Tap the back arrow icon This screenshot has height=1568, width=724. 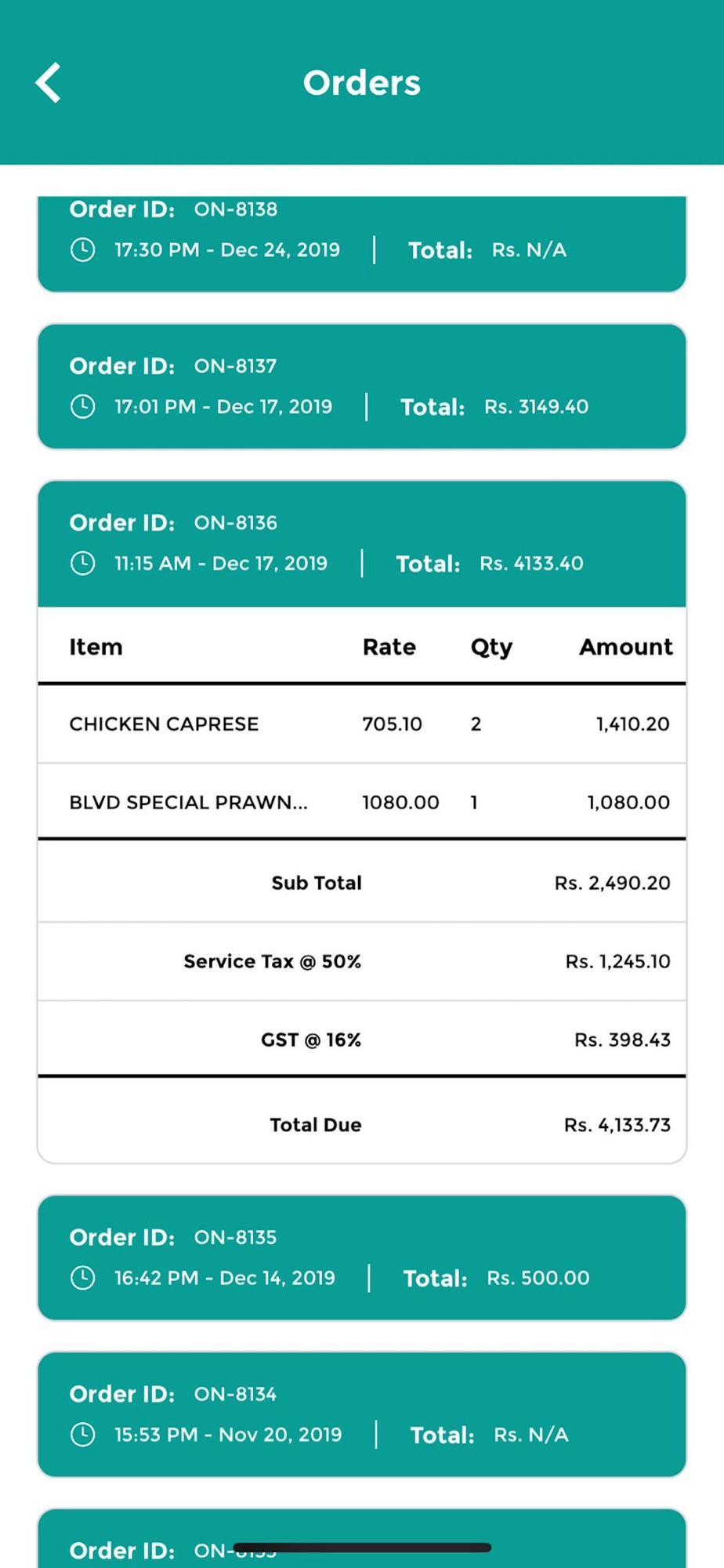click(x=48, y=82)
